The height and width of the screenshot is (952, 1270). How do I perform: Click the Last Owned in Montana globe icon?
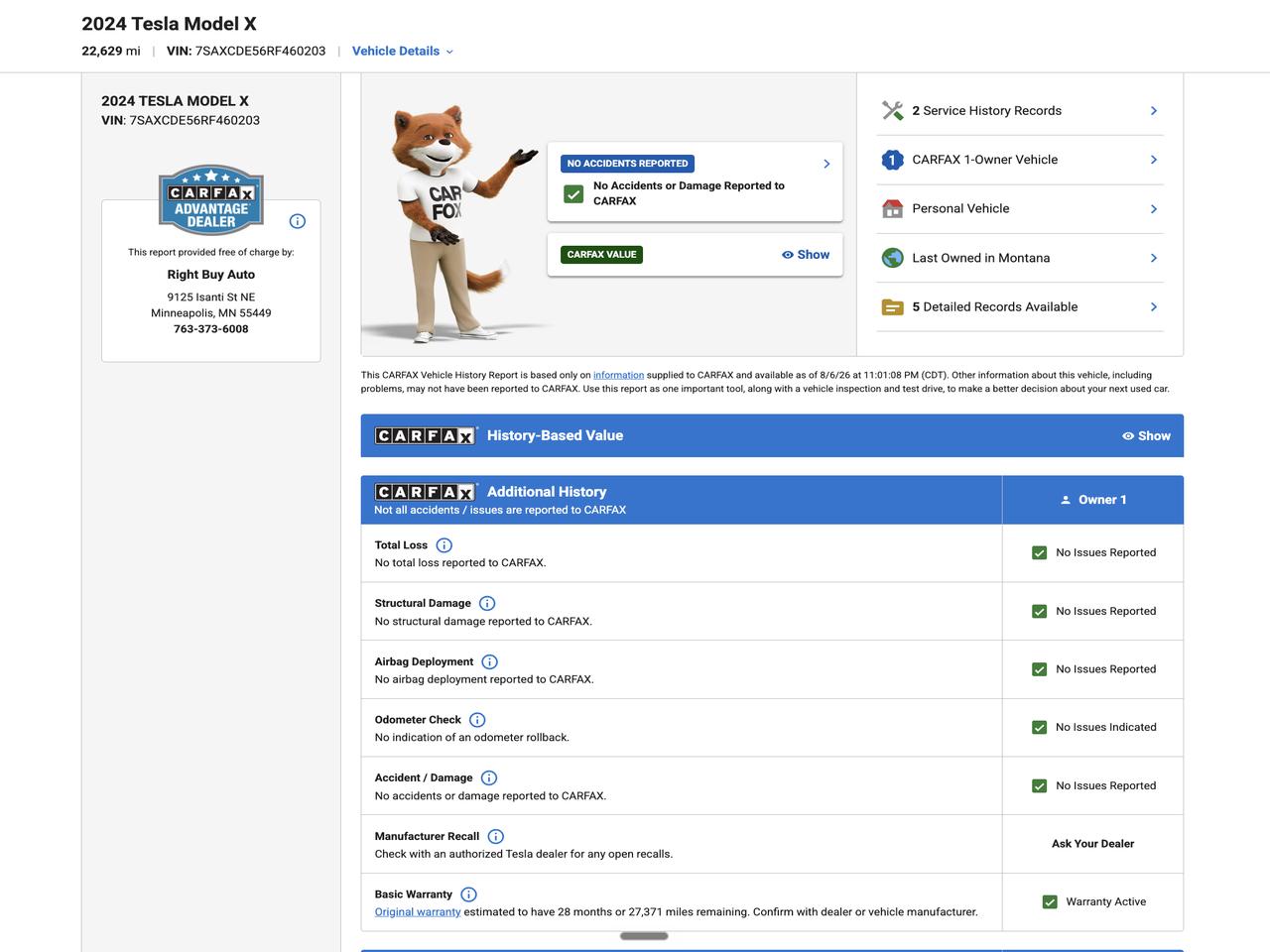892,258
